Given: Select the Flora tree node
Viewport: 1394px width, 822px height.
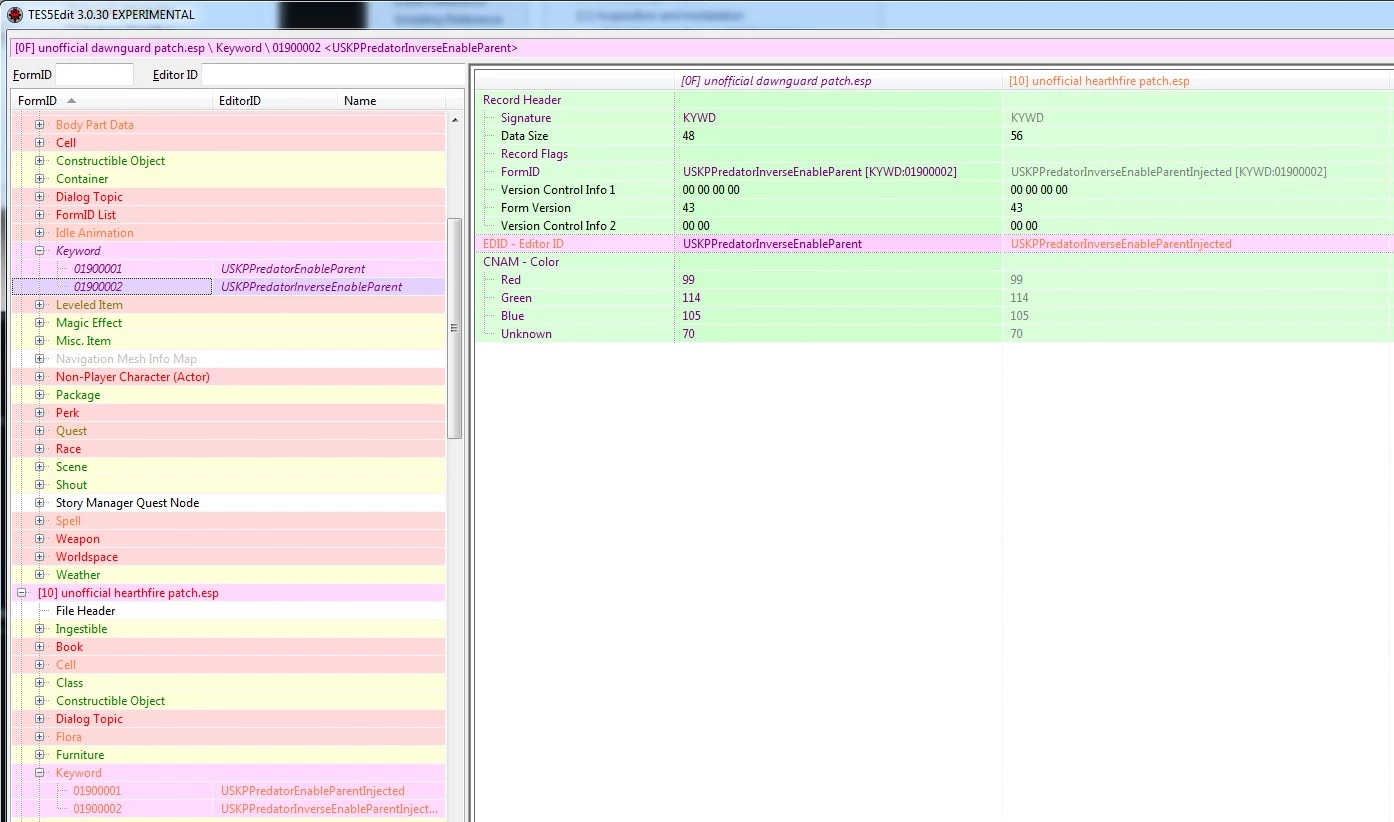Looking at the screenshot, I should point(69,737).
